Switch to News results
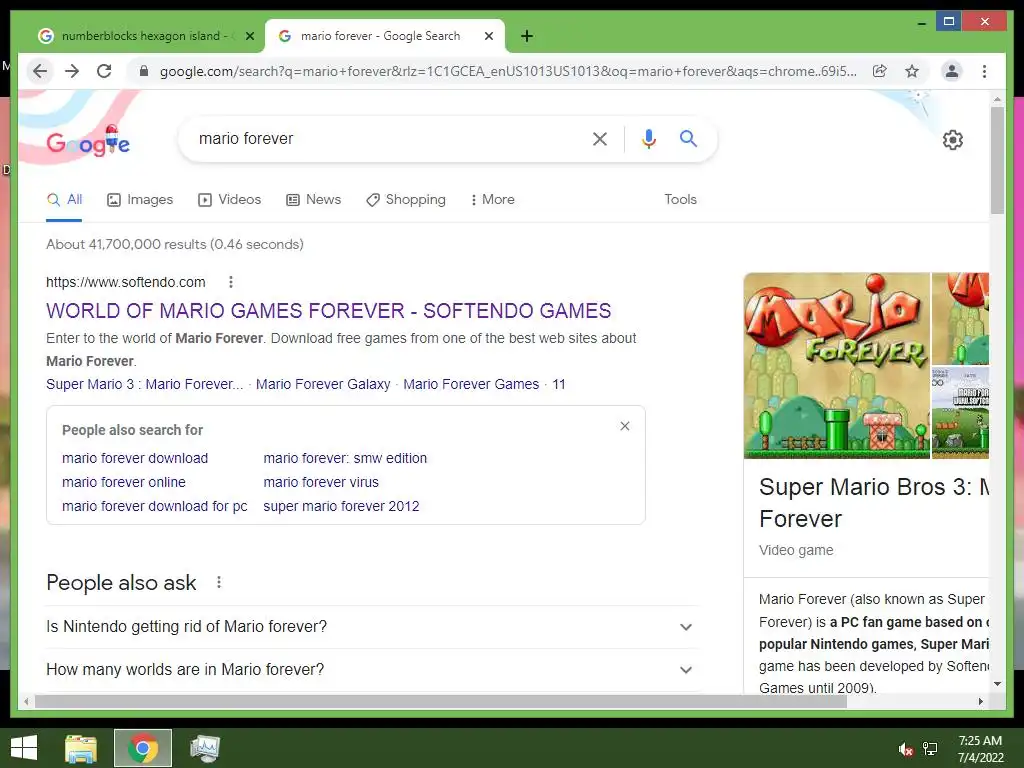Image resolution: width=1024 pixels, height=768 pixels. click(x=313, y=199)
